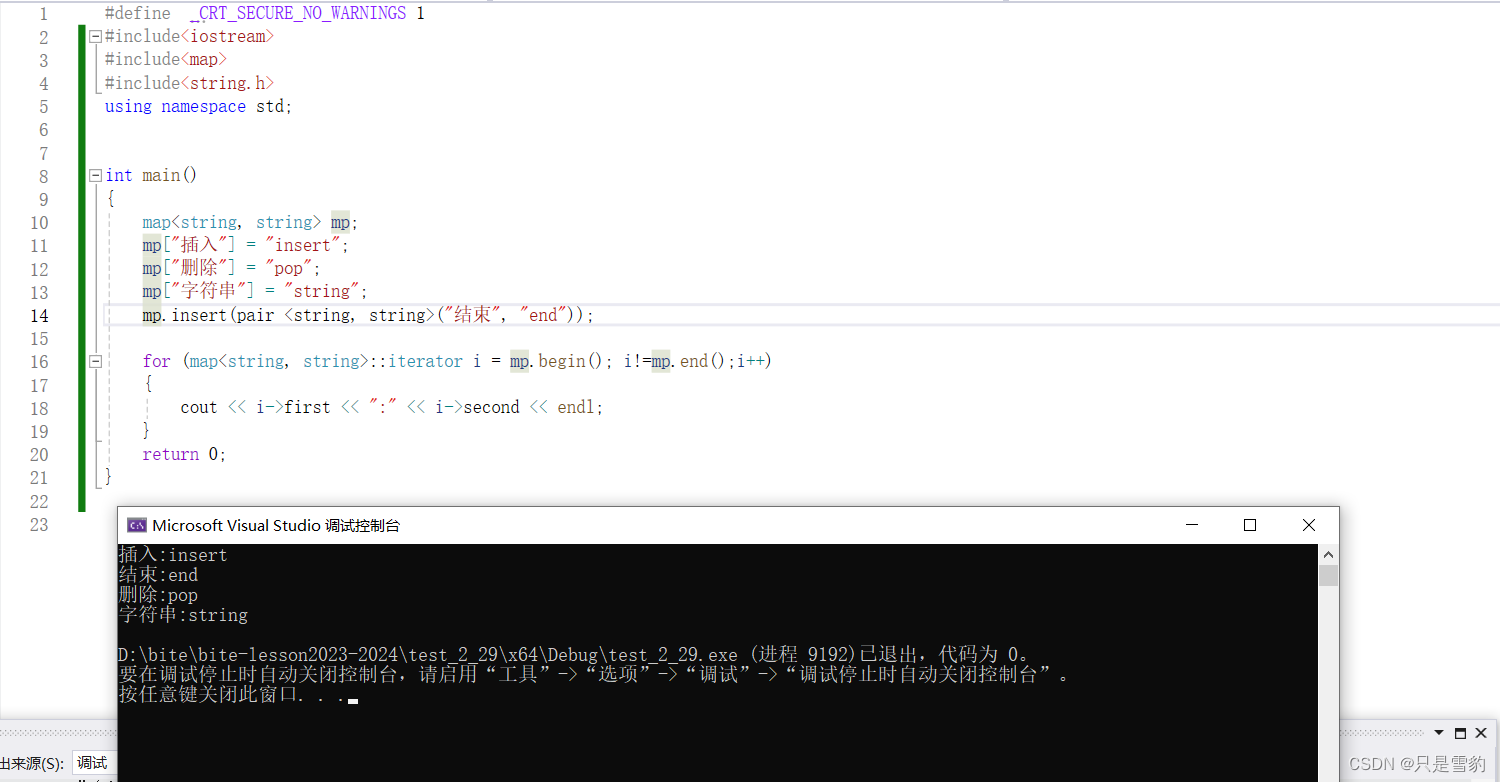Collapse the int main() function fold
The width and height of the screenshot is (1500, 782).
95,176
